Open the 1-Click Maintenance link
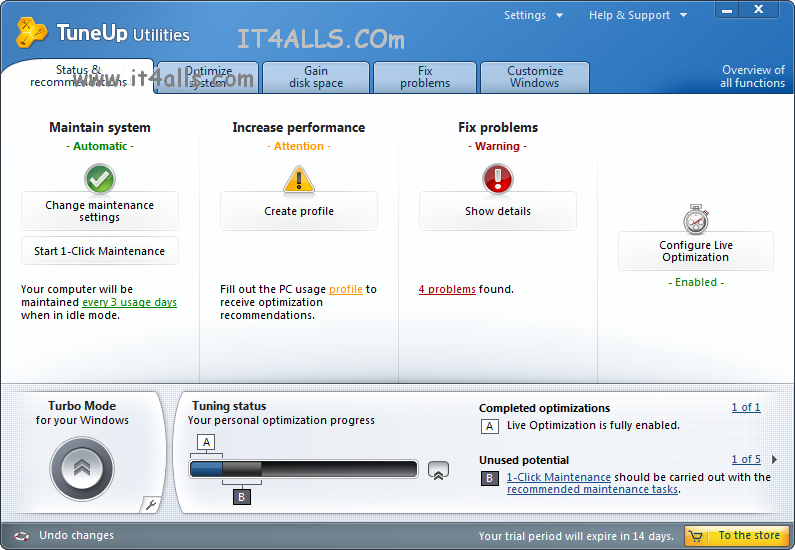The width and height of the screenshot is (795, 550). pos(559,478)
